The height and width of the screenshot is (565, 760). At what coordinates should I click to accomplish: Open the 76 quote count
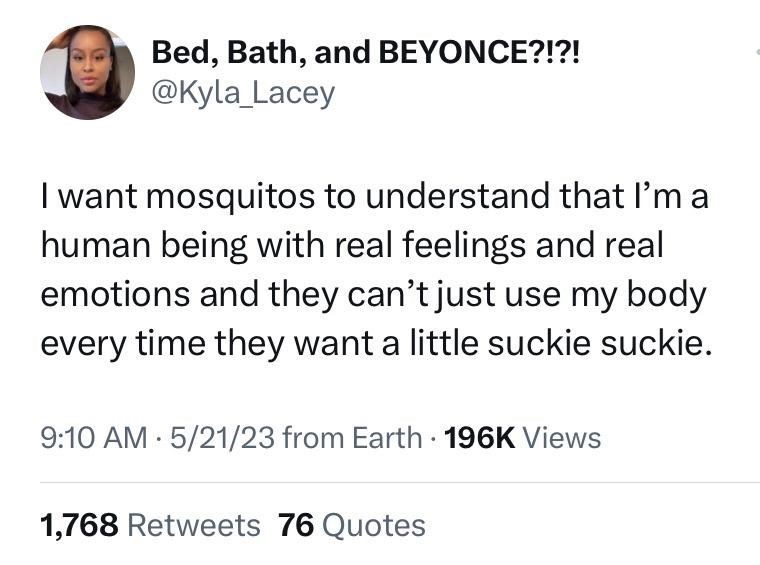click(x=296, y=524)
